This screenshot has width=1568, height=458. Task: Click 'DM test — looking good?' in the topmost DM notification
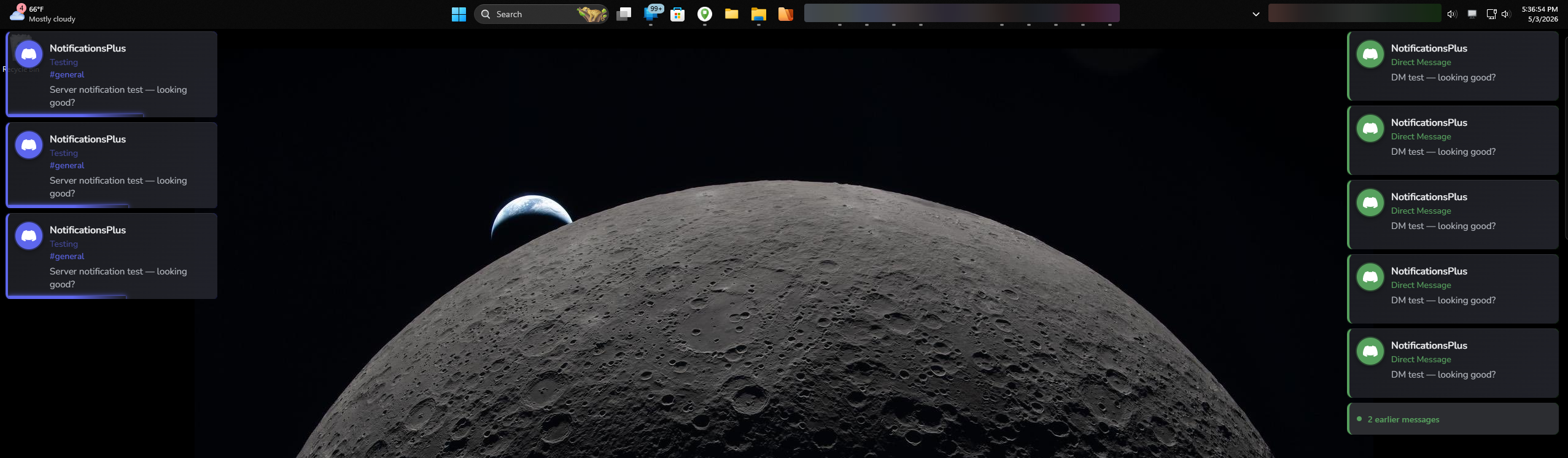click(1443, 77)
